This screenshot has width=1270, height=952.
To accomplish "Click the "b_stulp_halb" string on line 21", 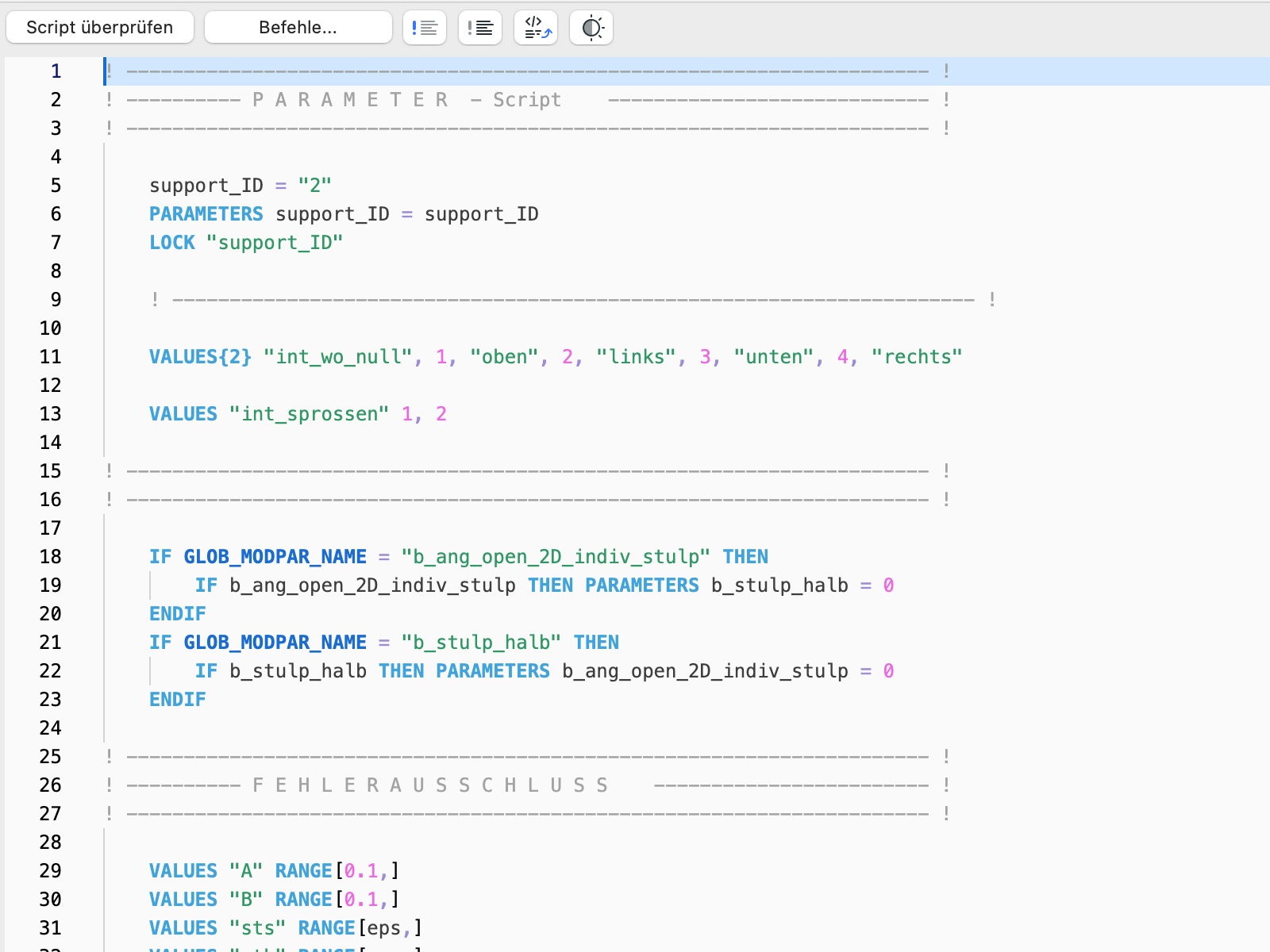I will click(x=481, y=643).
